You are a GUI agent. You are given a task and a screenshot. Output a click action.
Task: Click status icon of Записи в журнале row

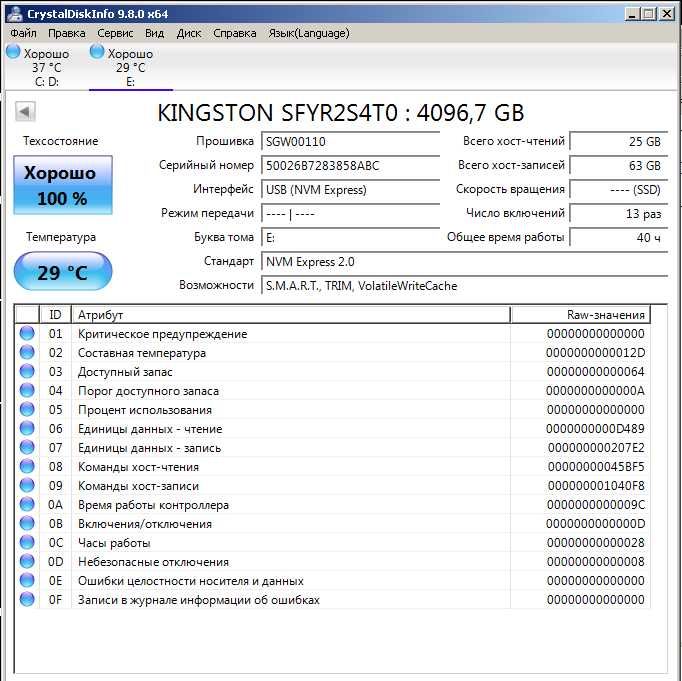point(27,600)
